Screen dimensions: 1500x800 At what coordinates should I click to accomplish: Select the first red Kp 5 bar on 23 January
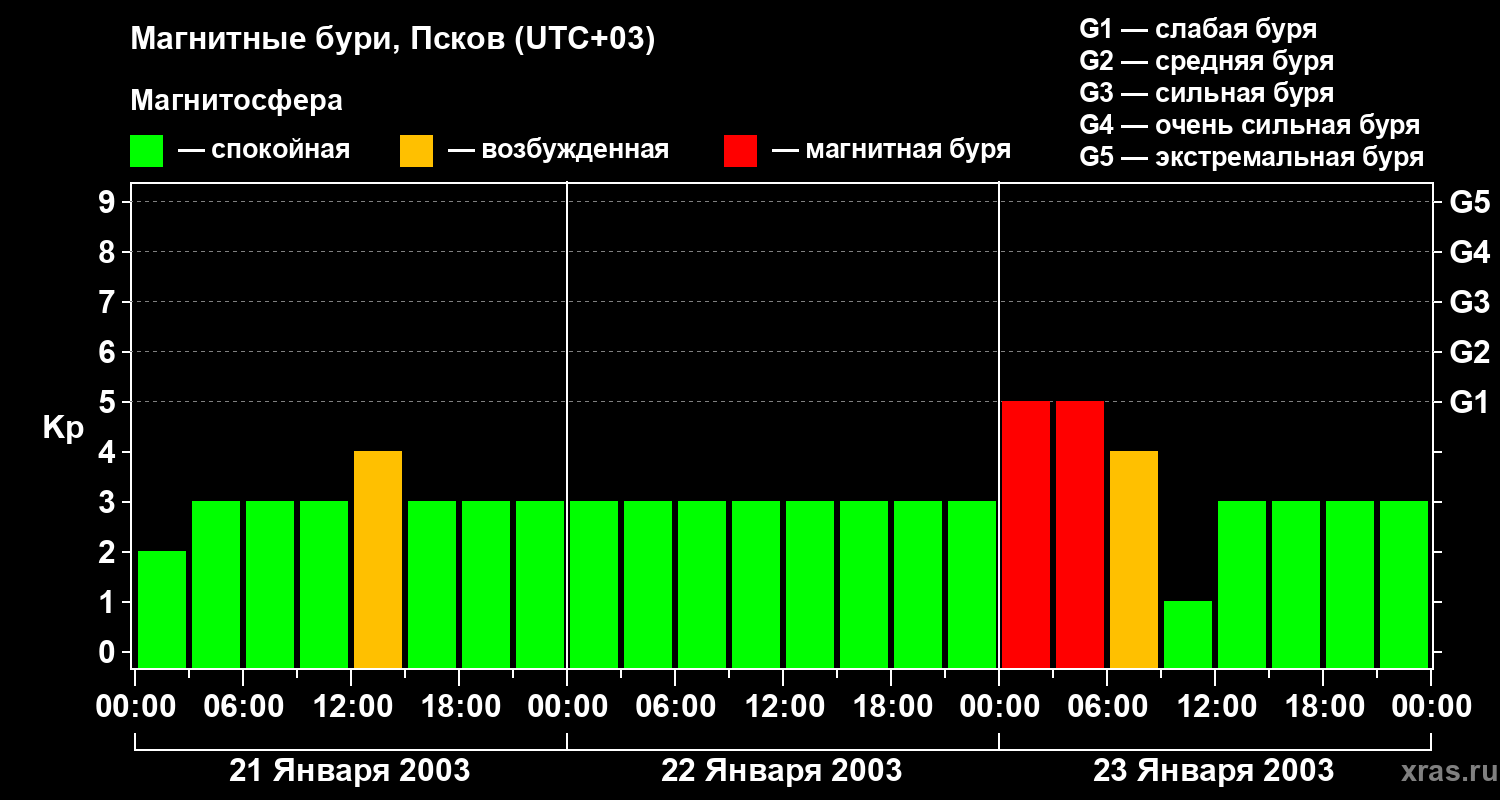(1026, 534)
